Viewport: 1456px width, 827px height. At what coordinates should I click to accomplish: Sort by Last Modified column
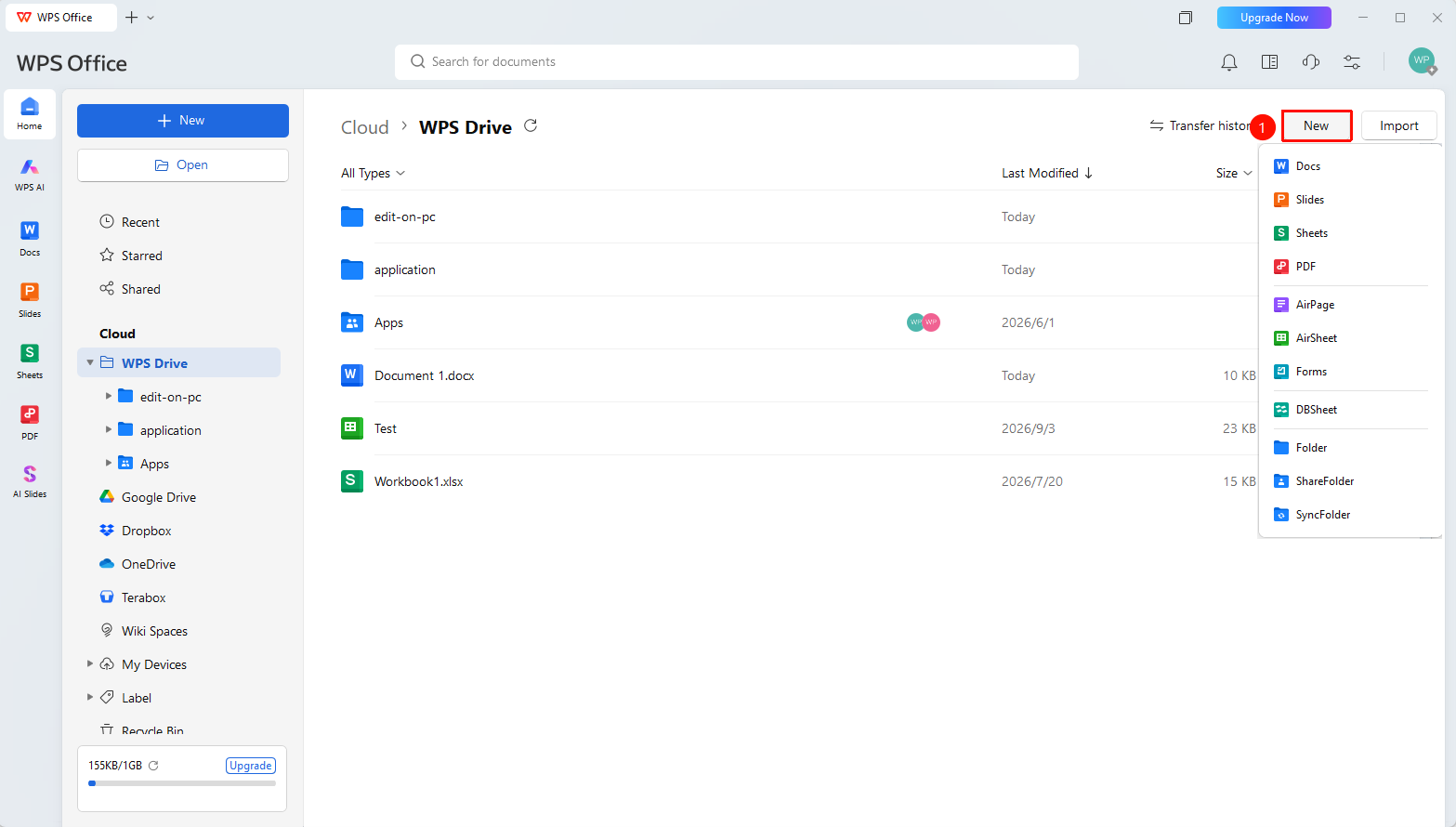[1047, 173]
